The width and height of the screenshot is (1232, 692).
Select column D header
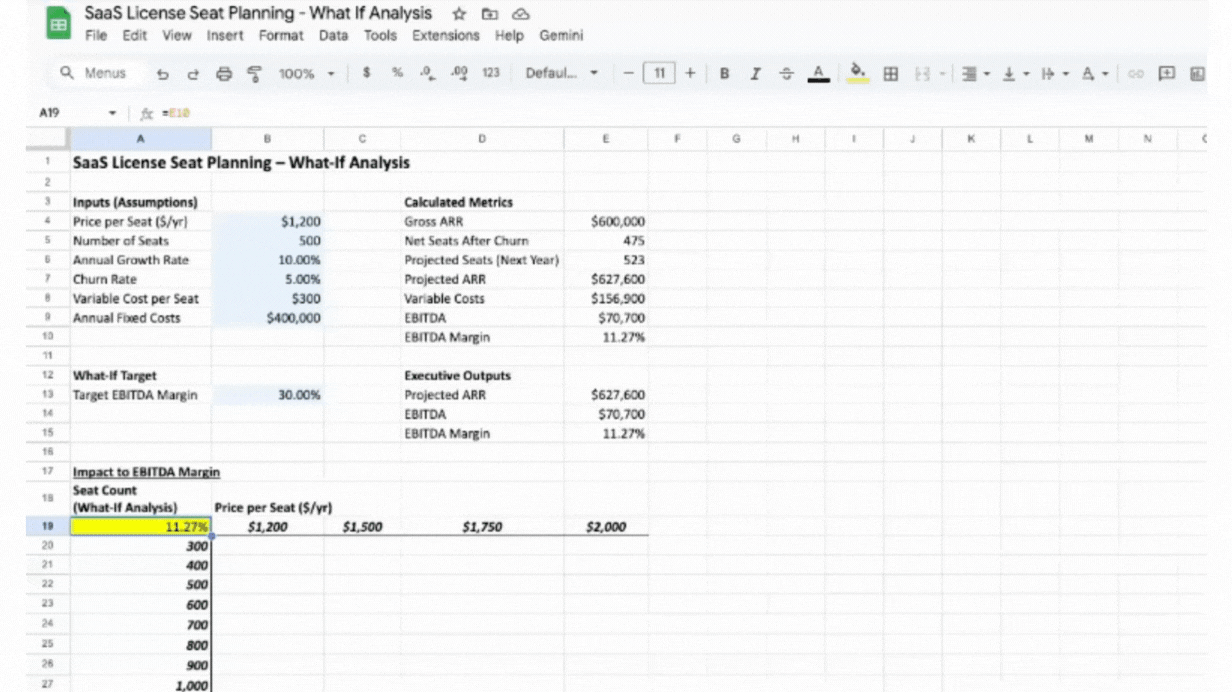coord(483,139)
